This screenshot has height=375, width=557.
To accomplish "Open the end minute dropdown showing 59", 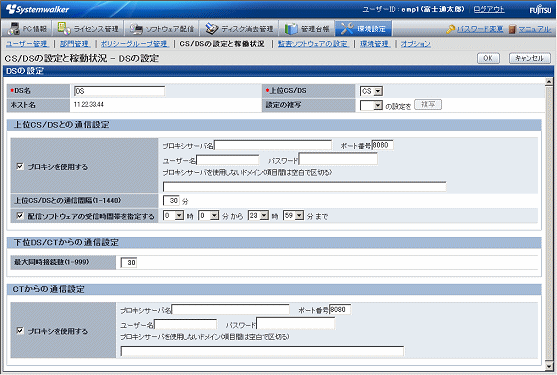I will 293,215.
